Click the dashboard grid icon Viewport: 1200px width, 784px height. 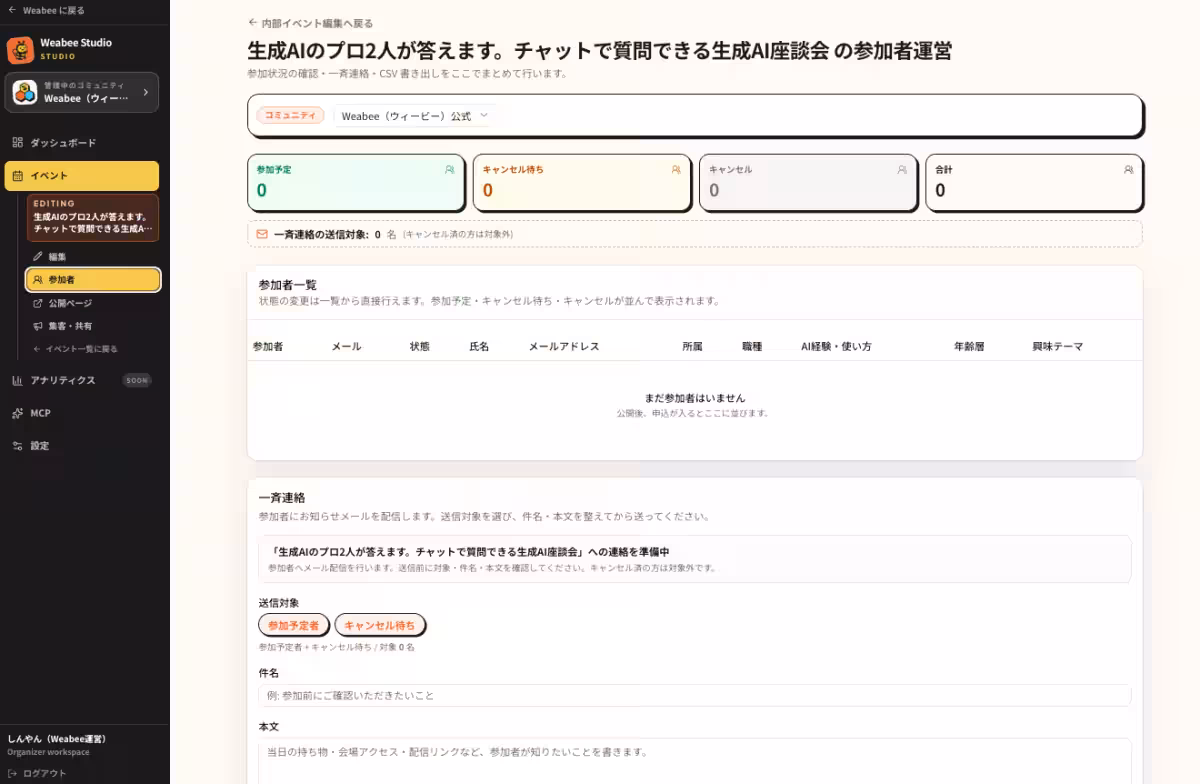click(x=17, y=143)
